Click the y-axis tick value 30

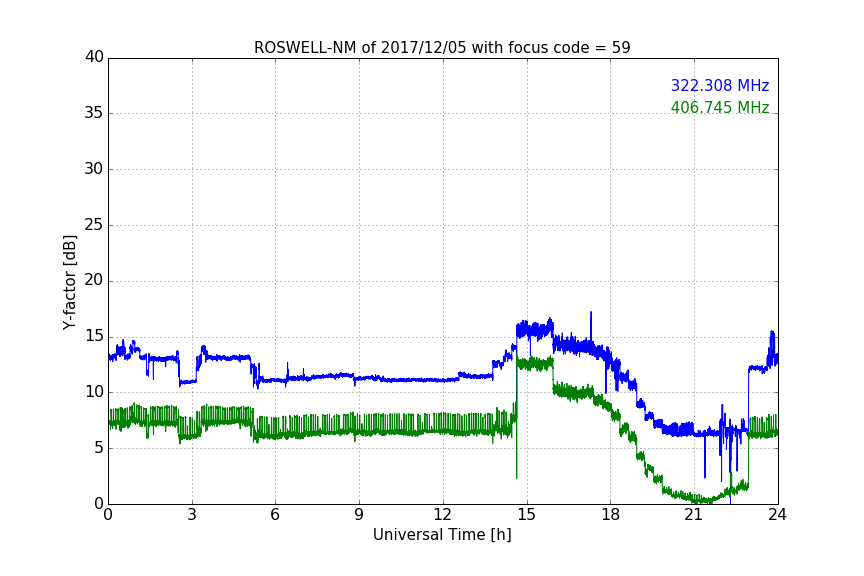(94, 169)
